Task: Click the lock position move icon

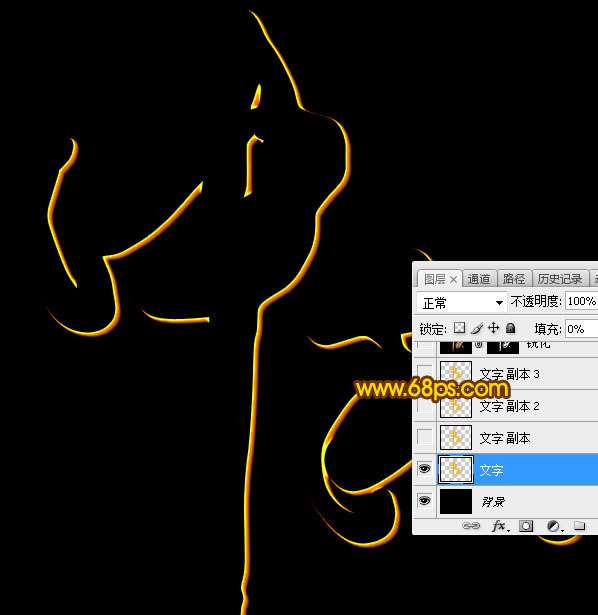Action: (493, 328)
